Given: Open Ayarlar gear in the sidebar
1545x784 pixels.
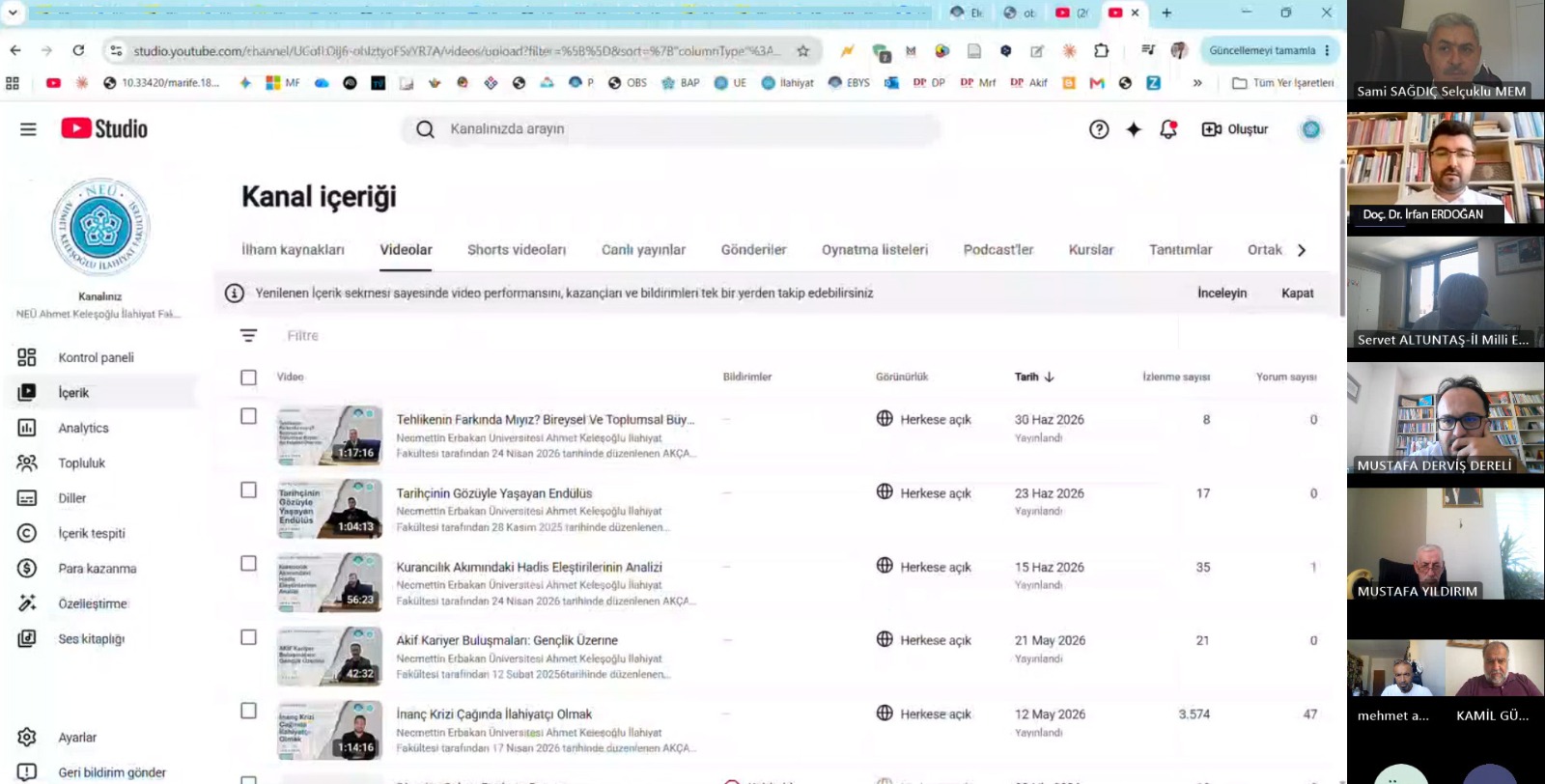Looking at the screenshot, I should [x=27, y=738].
